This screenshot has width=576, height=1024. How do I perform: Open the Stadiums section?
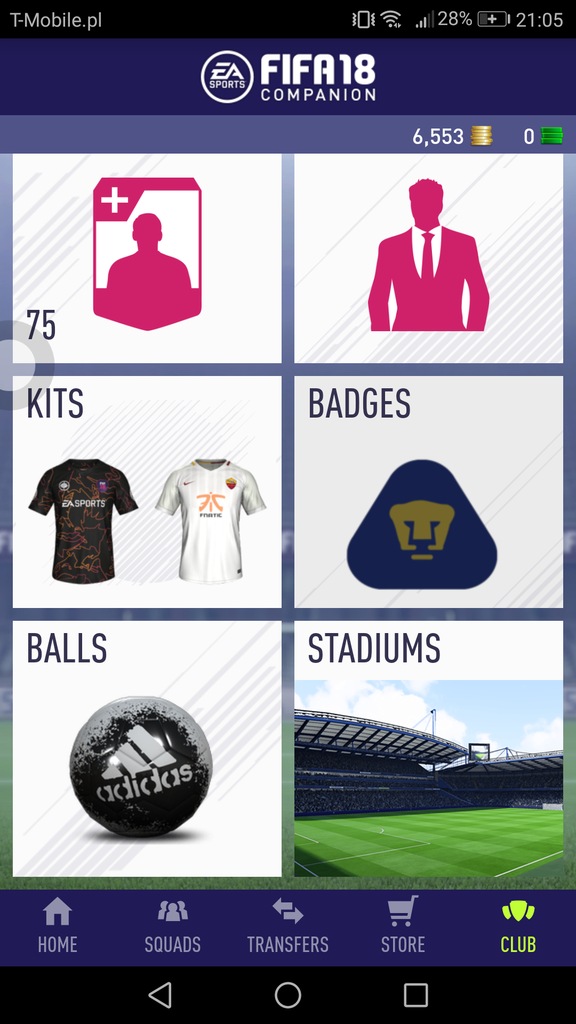pyautogui.click(x=428, y=748)
